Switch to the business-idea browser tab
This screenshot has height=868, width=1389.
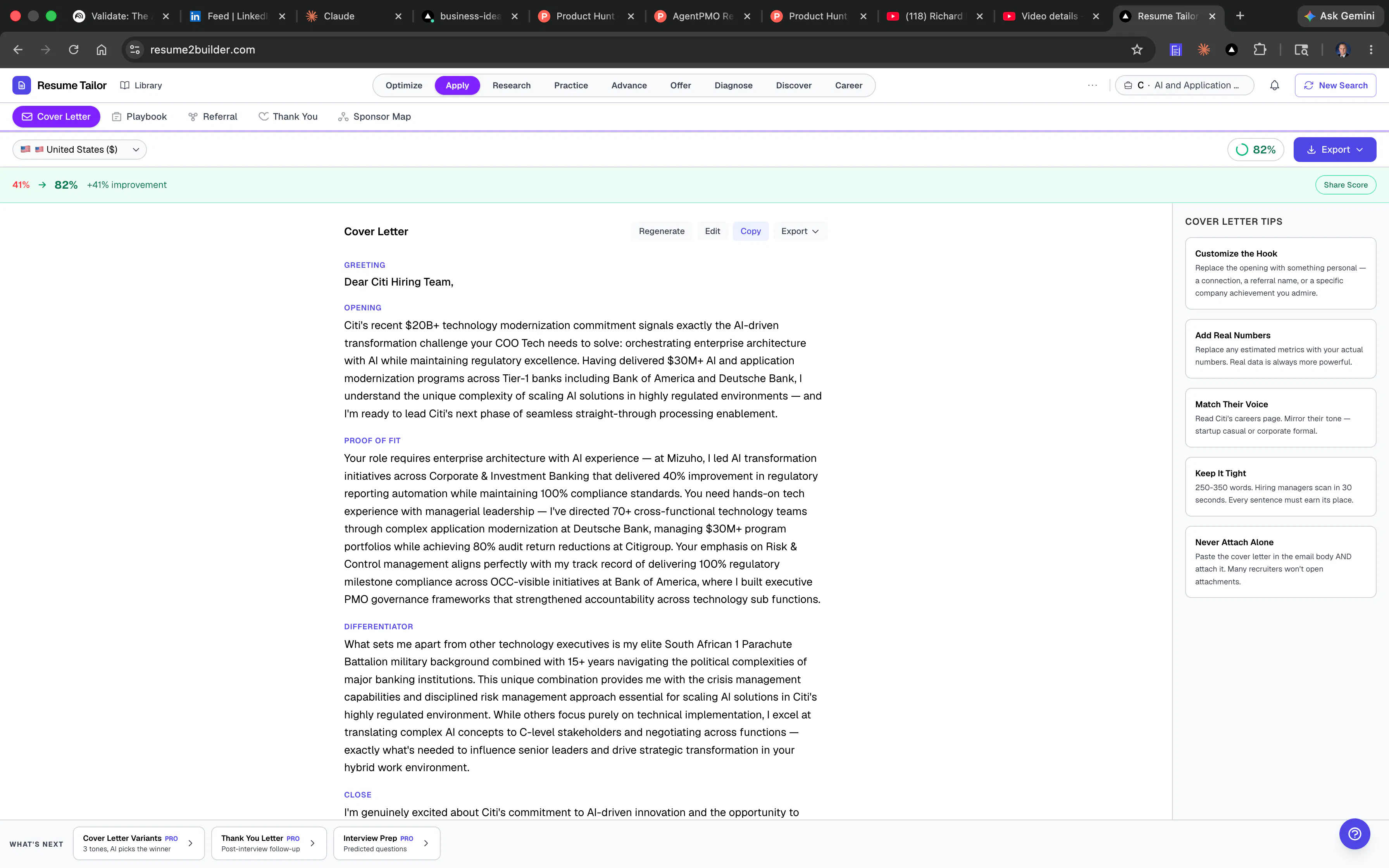[x=470, y=16]
